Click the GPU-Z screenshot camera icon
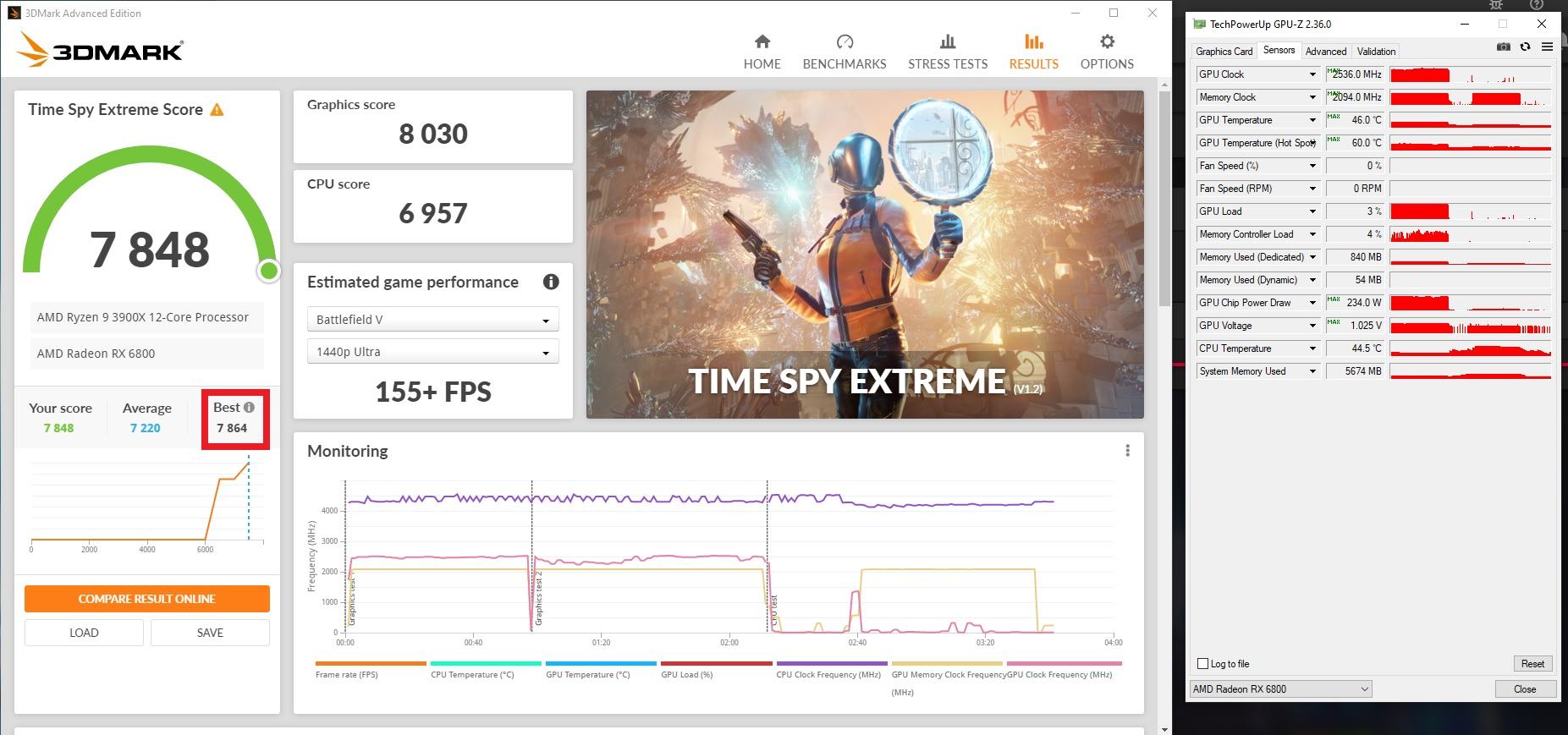Screen dimensions: 1568x735 click(x=1503, y=47)
